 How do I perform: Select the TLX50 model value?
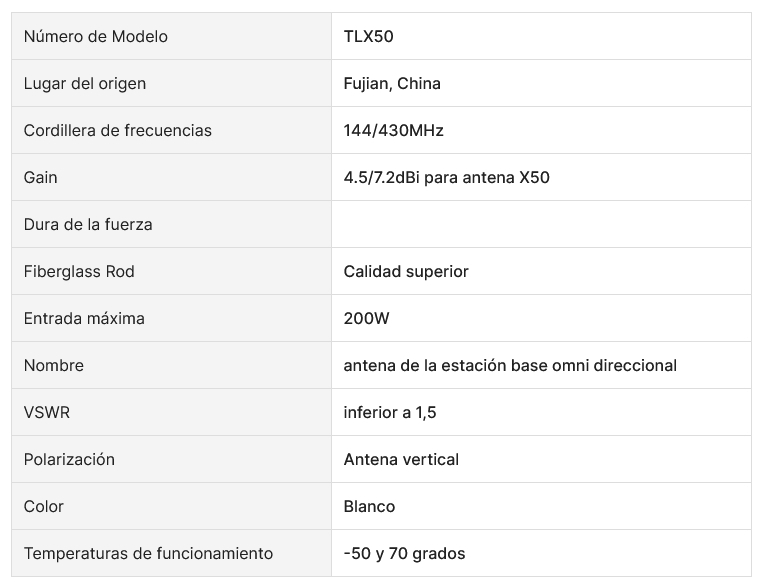point(369,37)
